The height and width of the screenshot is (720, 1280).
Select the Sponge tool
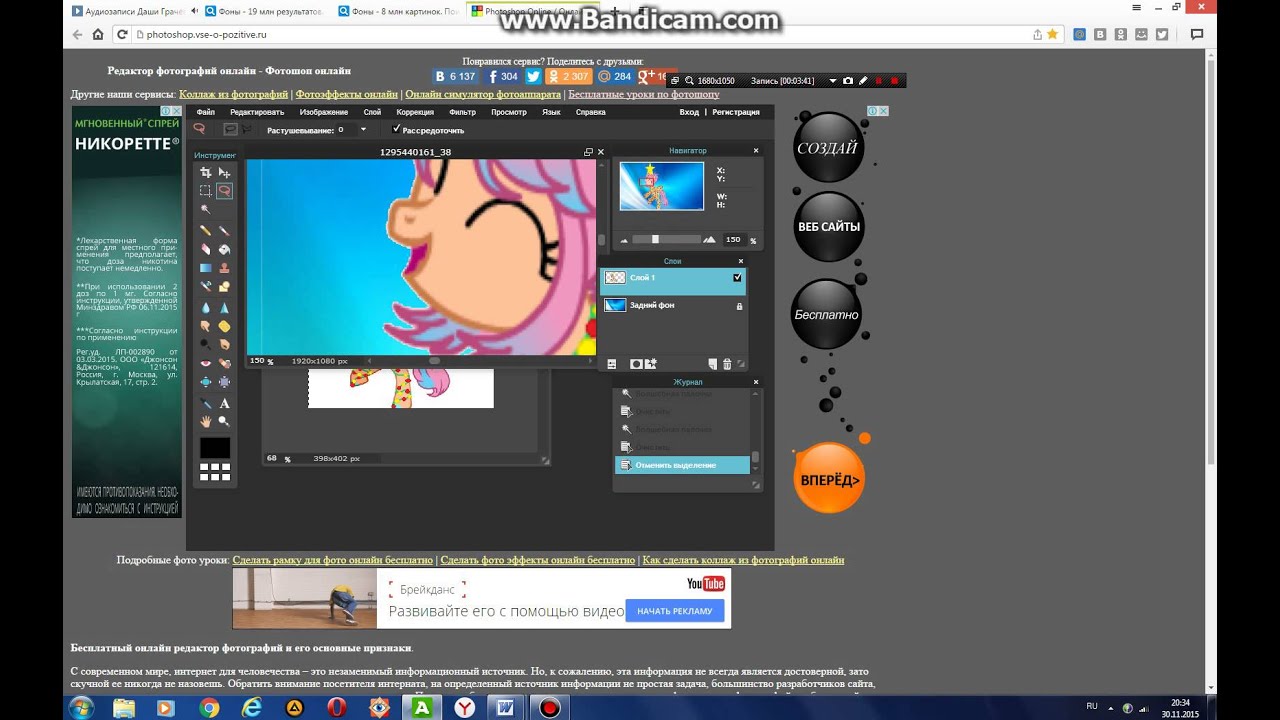pos(224,327)
